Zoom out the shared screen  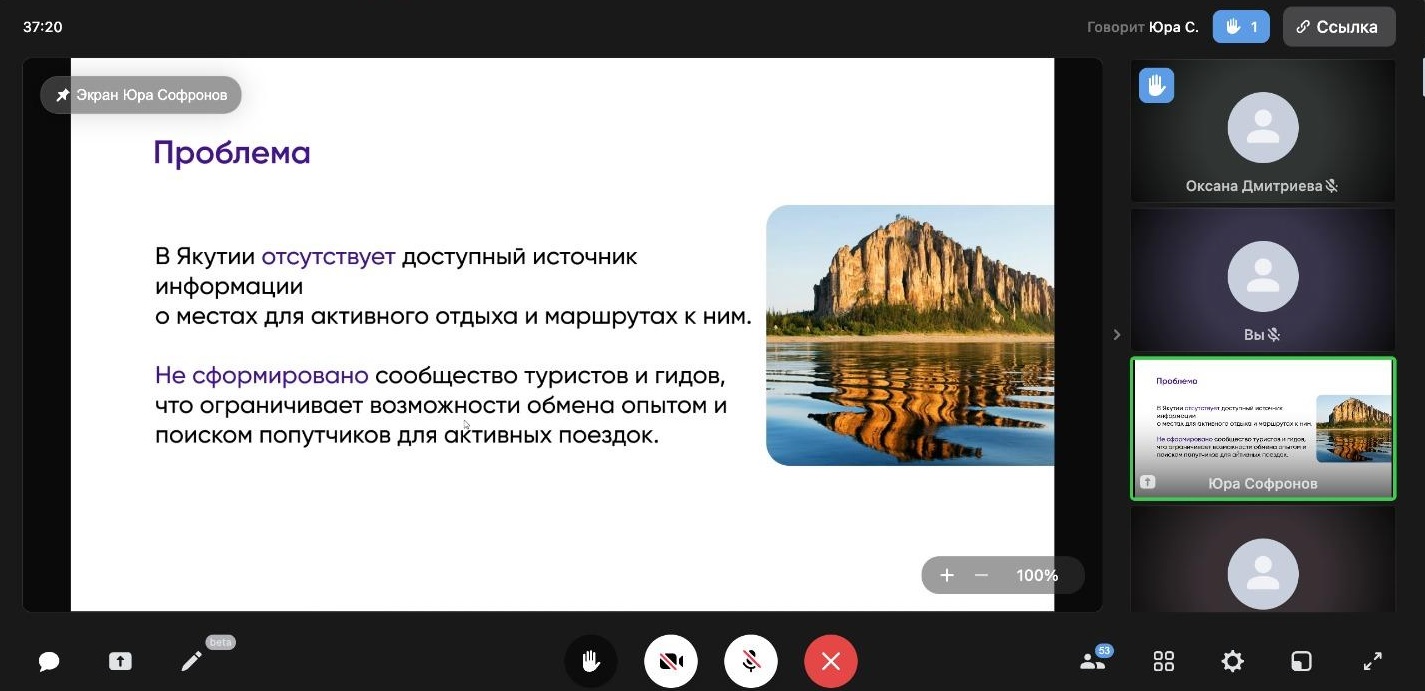[981, 575]
